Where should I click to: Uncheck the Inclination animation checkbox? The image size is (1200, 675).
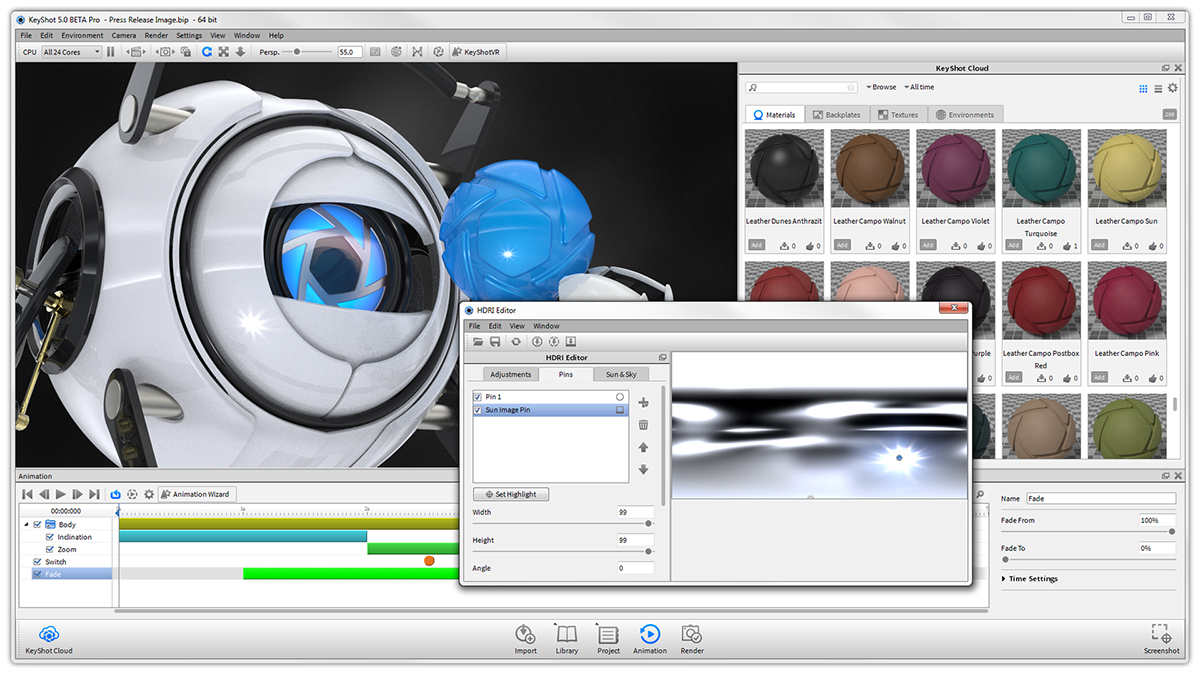tap(50, 537)
